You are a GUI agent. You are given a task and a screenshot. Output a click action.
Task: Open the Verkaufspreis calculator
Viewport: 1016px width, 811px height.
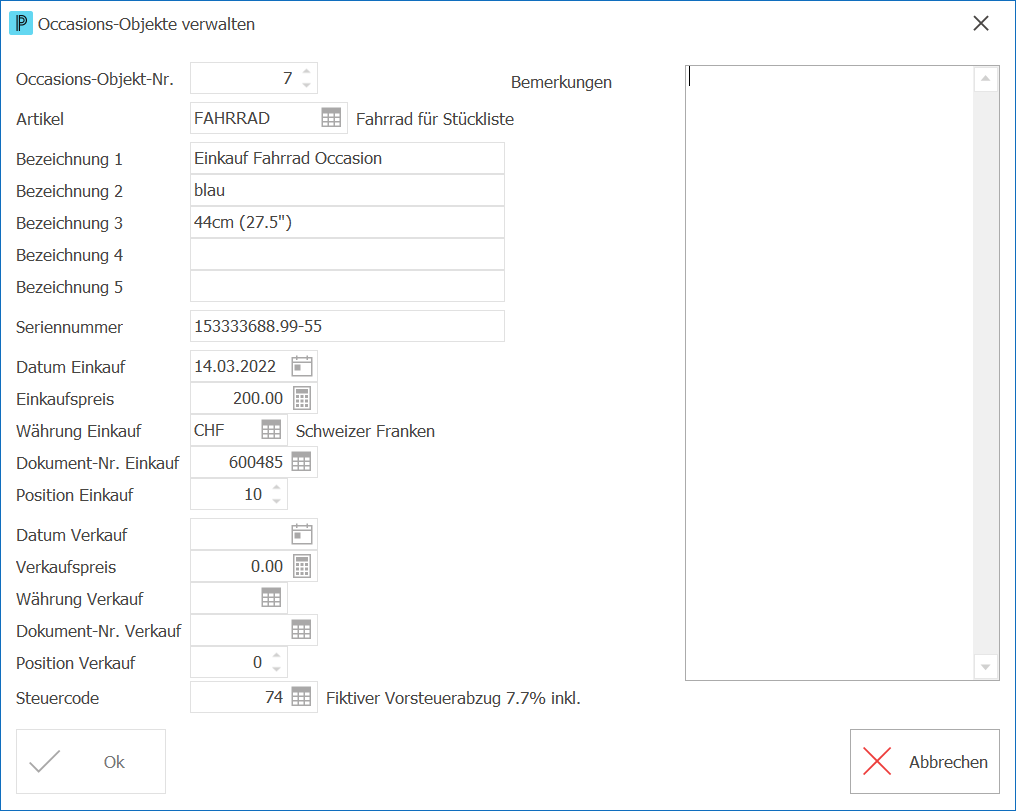302,567
